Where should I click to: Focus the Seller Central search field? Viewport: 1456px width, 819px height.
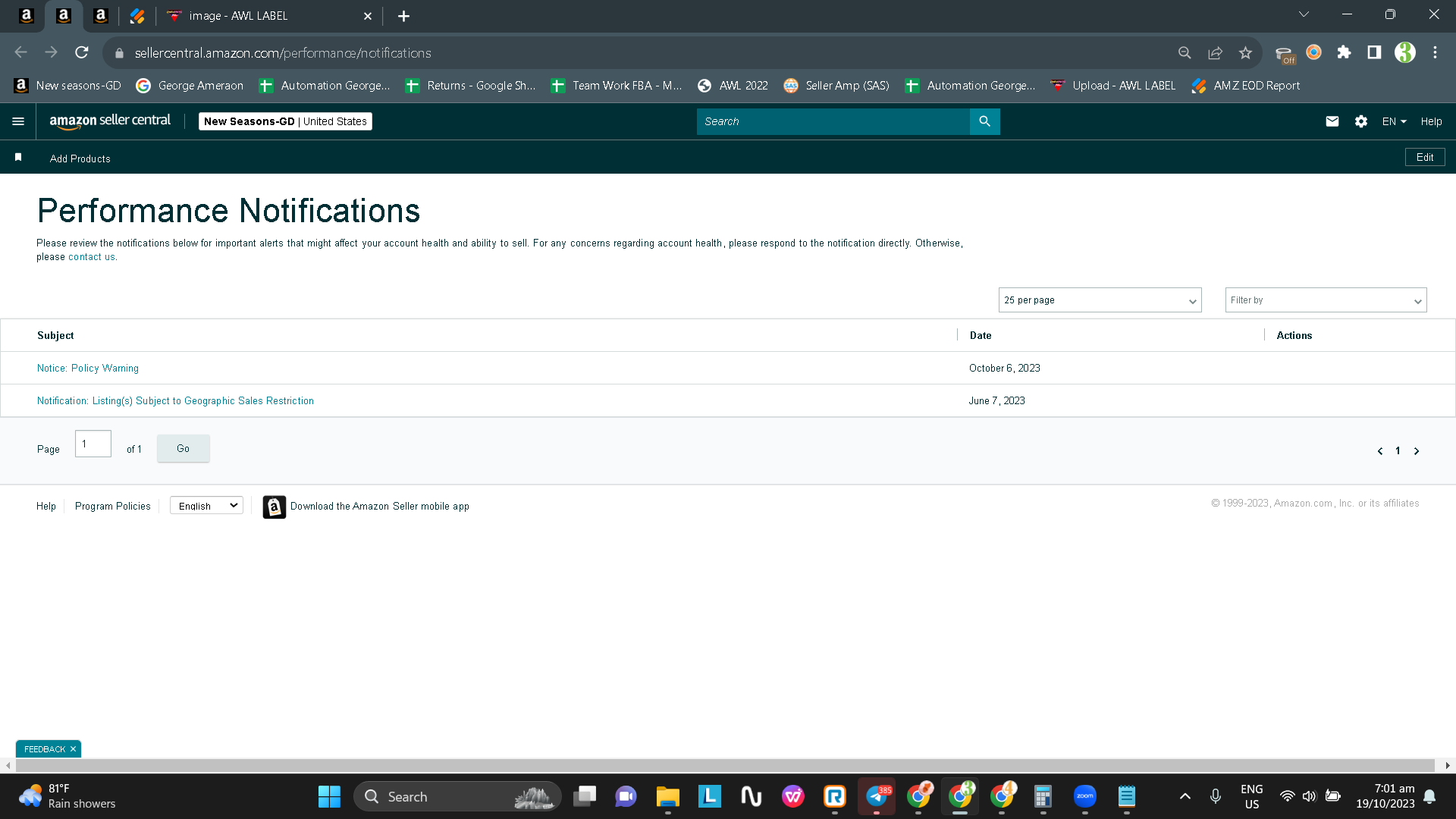point(833,121)
